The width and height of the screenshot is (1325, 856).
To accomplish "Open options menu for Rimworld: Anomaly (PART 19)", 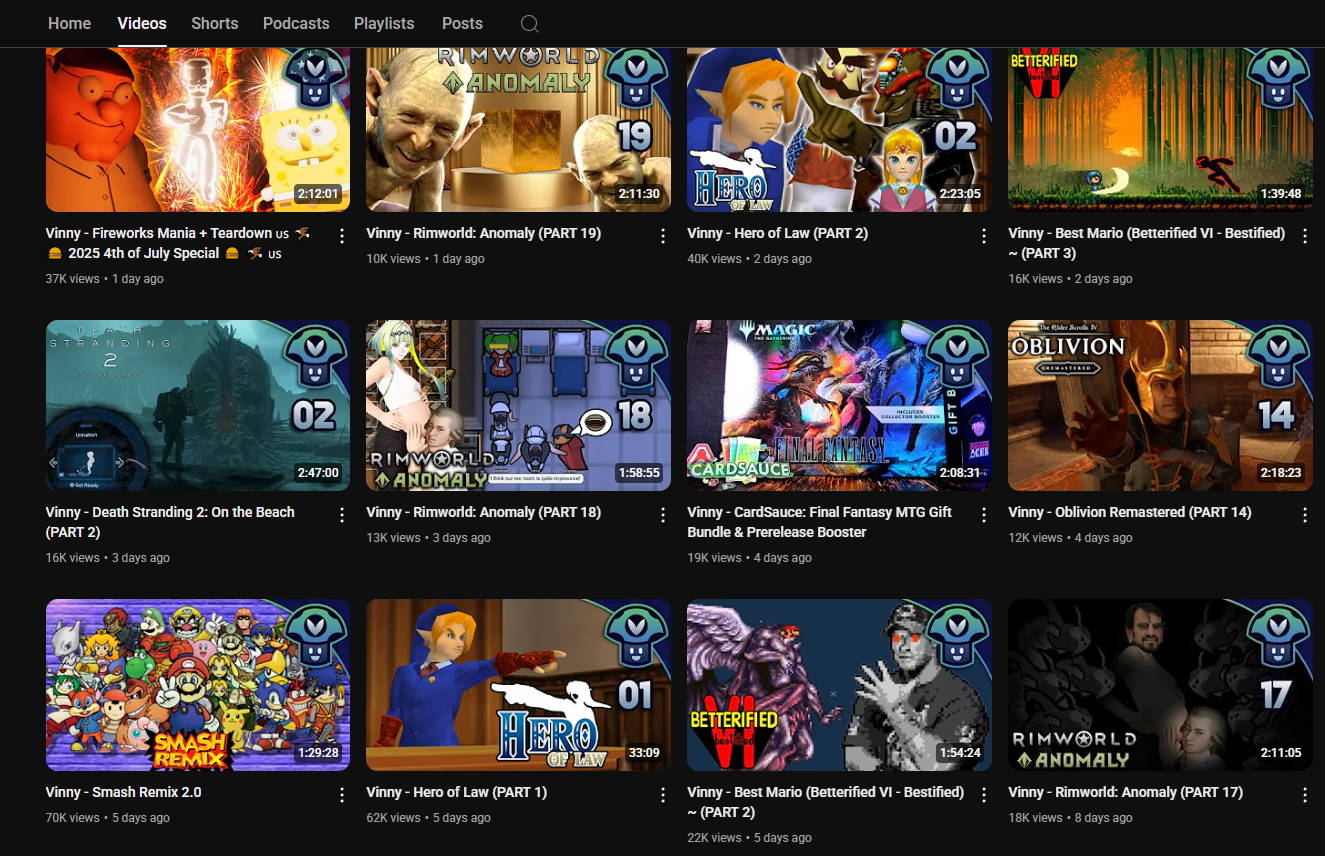I will pos(662,236).
